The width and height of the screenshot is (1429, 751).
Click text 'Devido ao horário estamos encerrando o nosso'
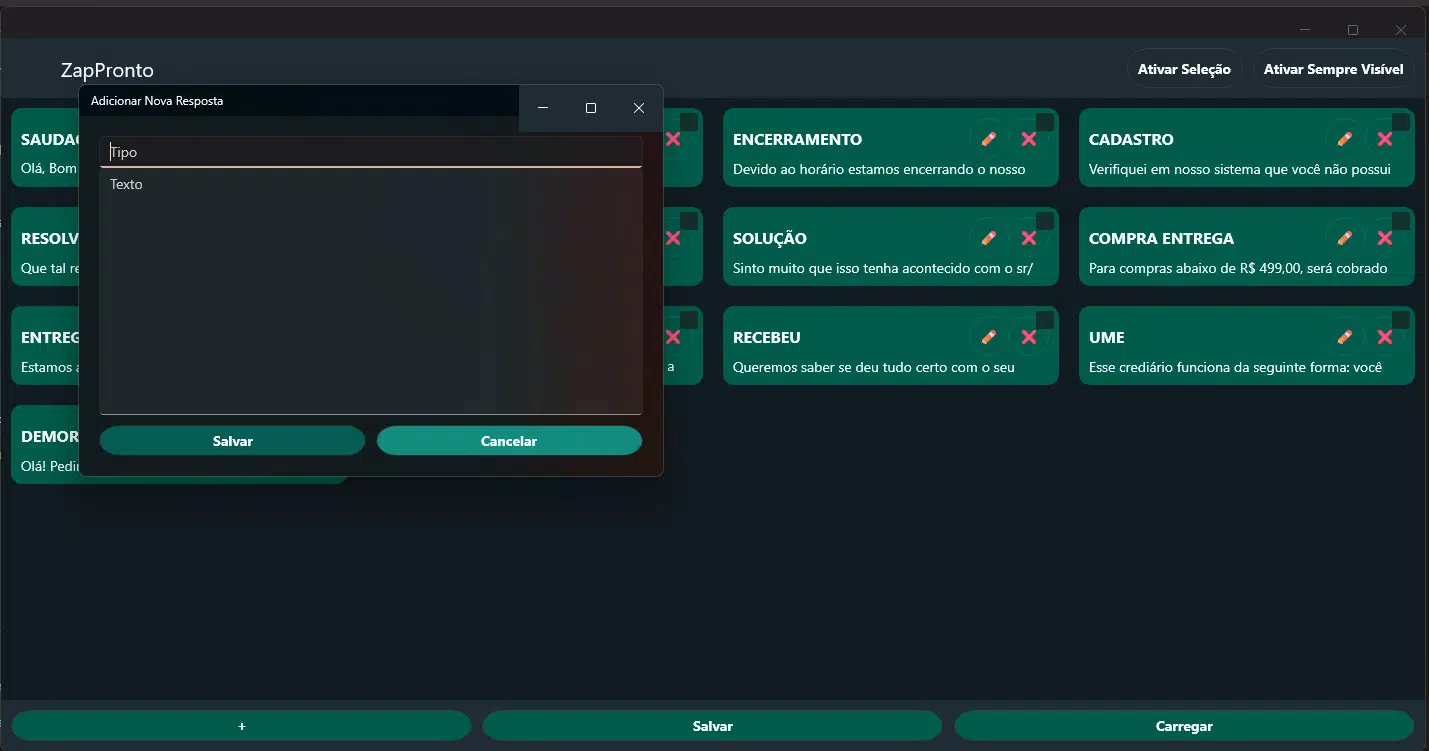click(879, 169)
